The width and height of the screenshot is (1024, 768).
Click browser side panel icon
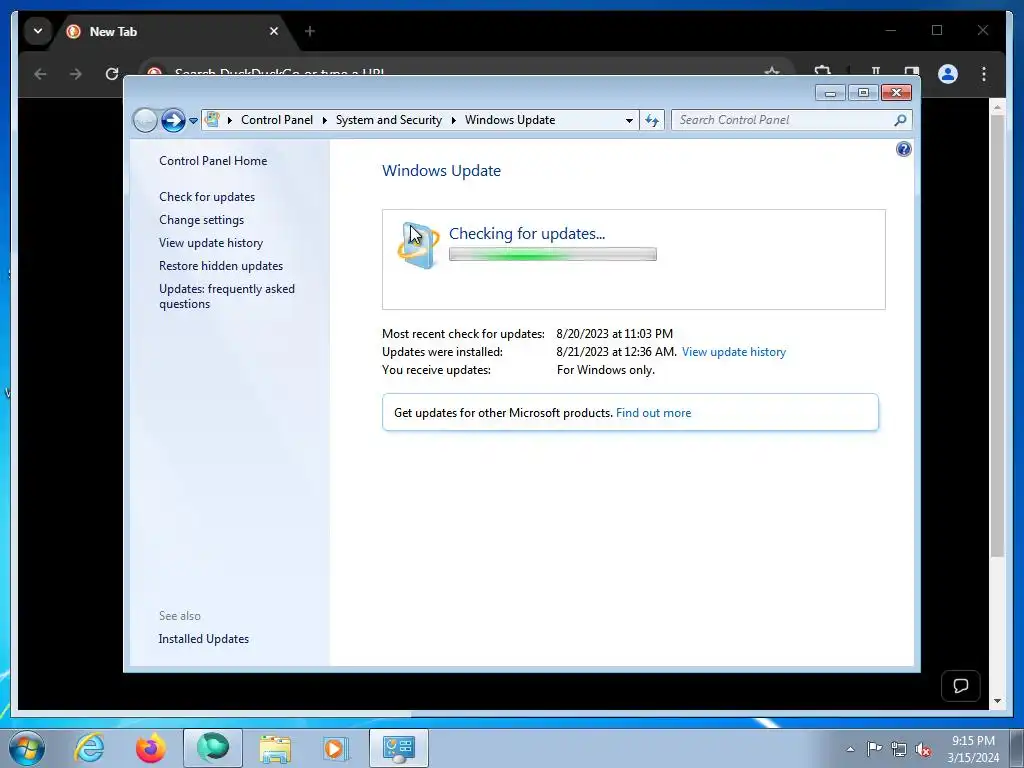point(912,72)
